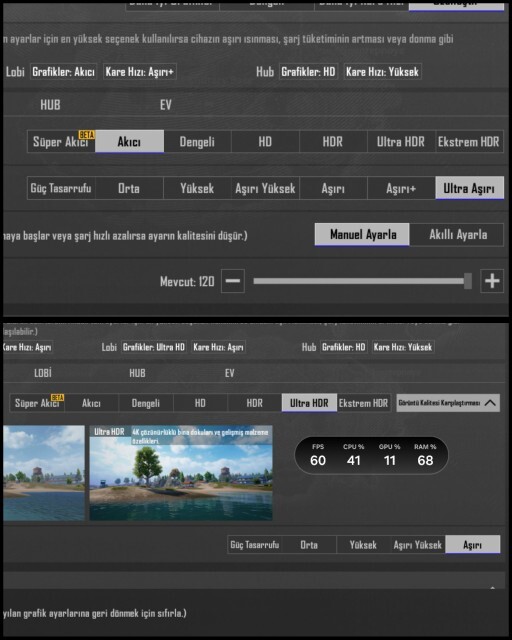Choose Aşırı Yüksek frame rate, upper panel
The image size is (512, 640).
265,188
